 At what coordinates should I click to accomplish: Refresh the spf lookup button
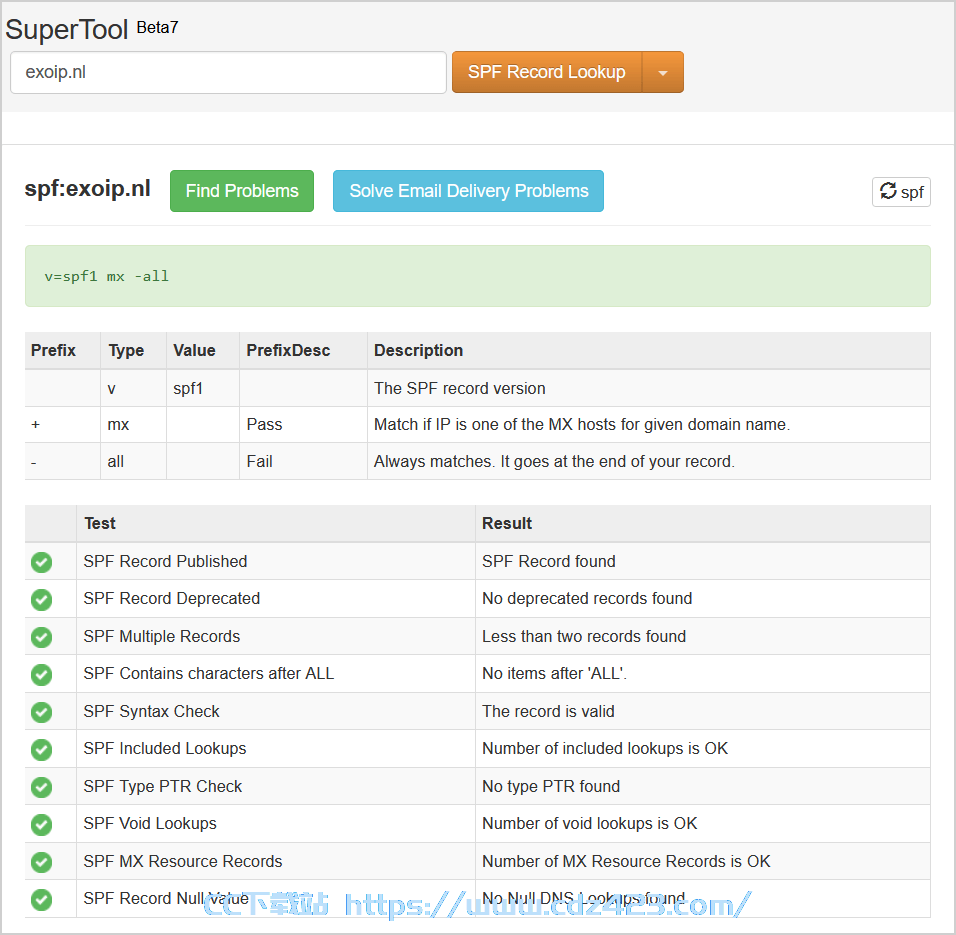(x=901, y=192)
